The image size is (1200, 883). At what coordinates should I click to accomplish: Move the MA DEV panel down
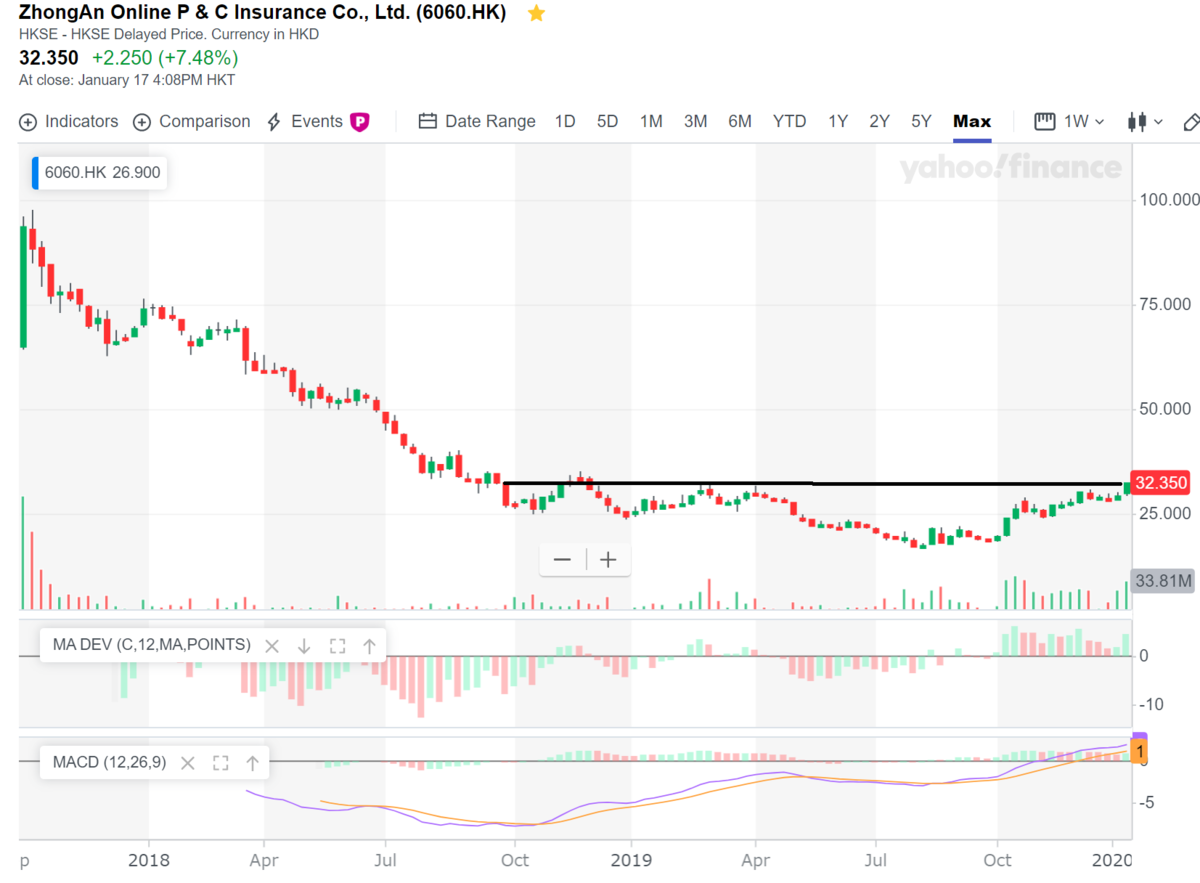click(x=304, y=645)
